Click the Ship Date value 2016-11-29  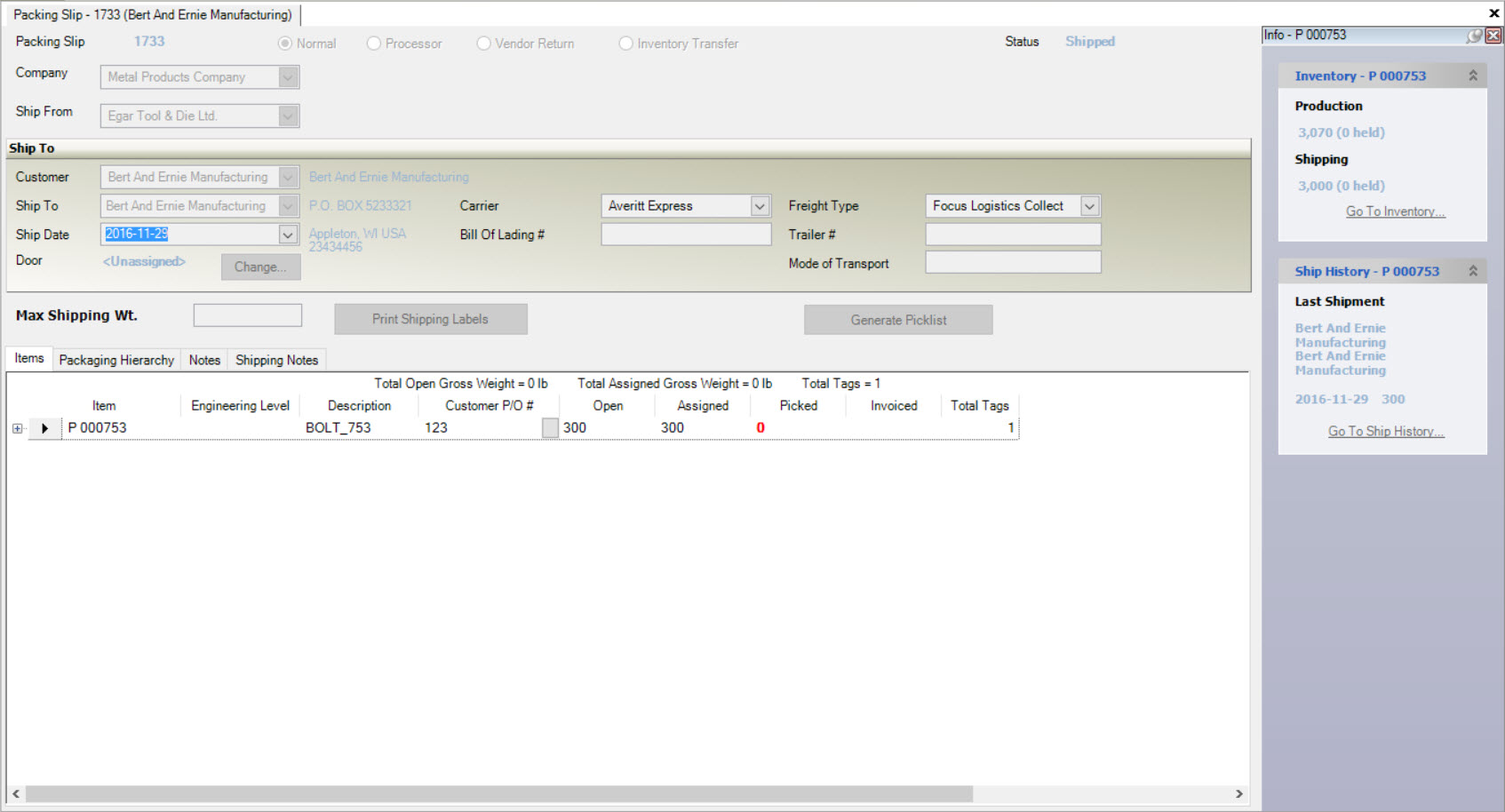(137, 234)
